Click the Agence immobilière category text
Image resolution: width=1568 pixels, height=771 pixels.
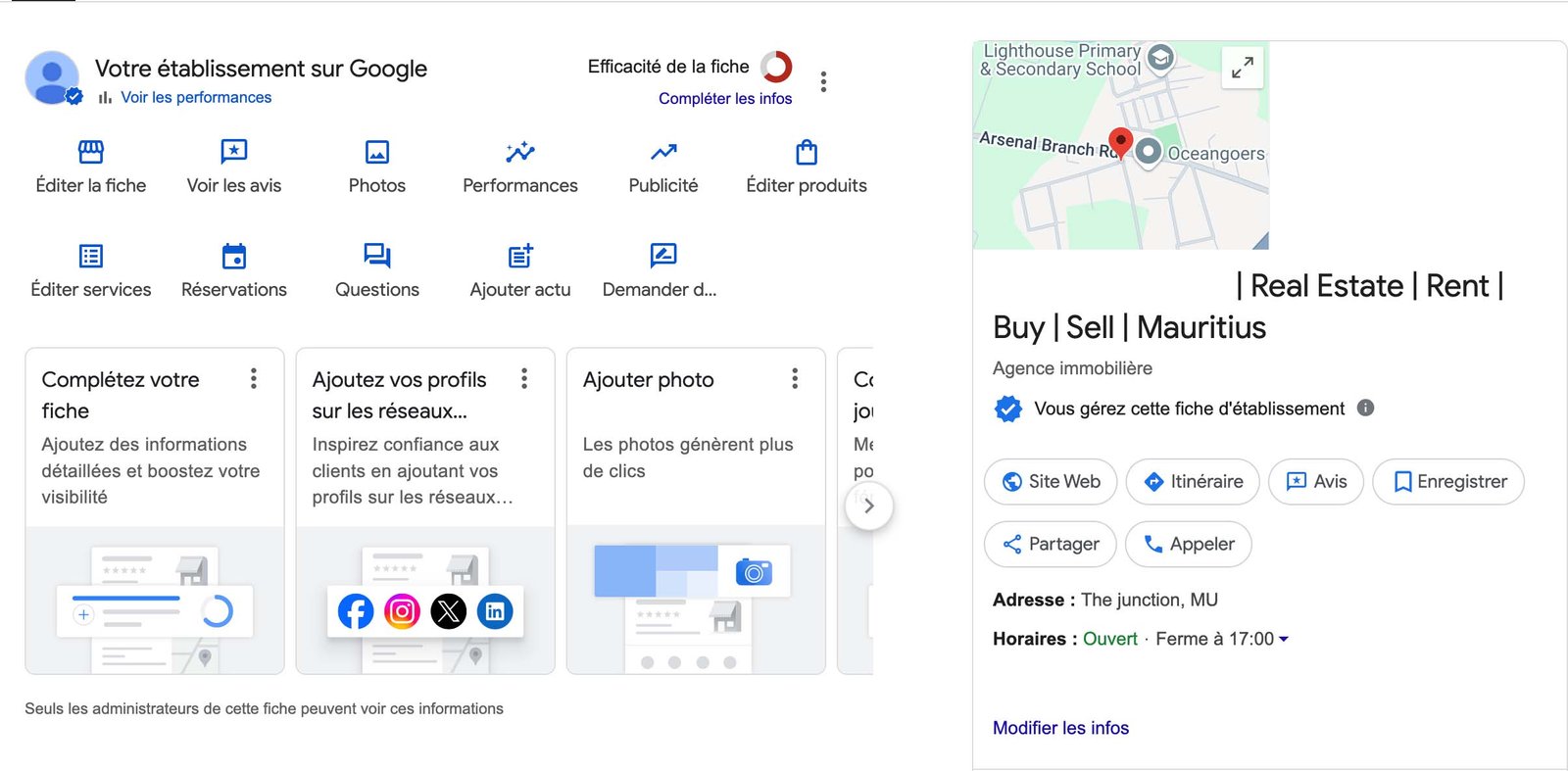[1072, 368]
